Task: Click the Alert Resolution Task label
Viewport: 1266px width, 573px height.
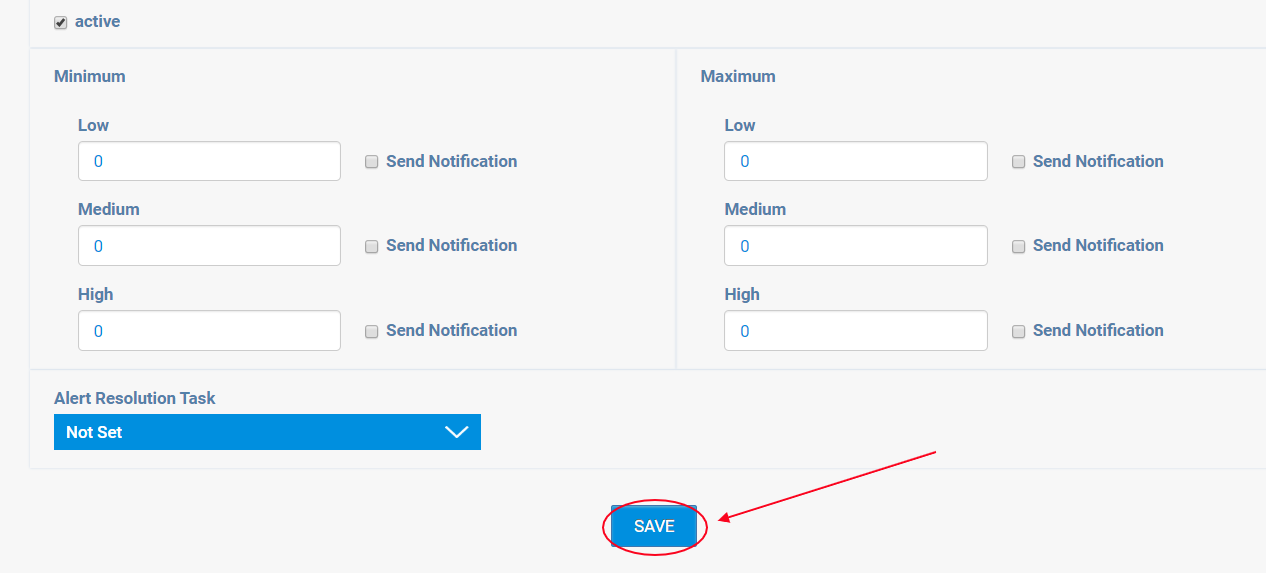Action: tap(135, 398)
